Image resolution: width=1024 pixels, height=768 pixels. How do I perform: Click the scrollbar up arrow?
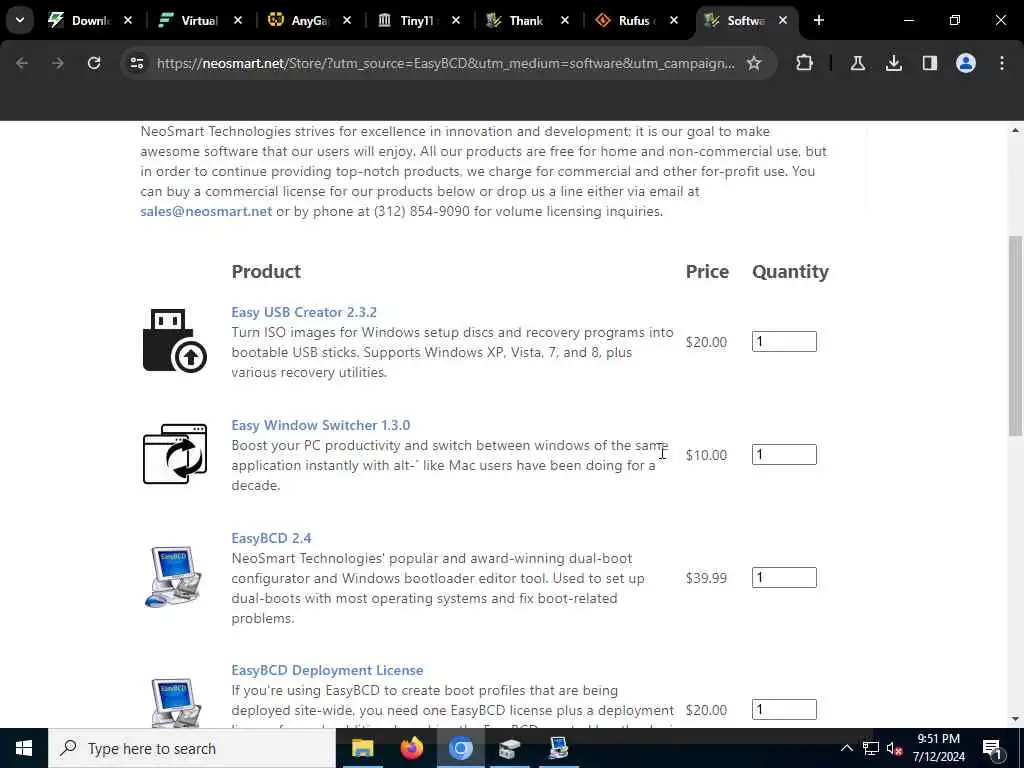(1016, 131)
